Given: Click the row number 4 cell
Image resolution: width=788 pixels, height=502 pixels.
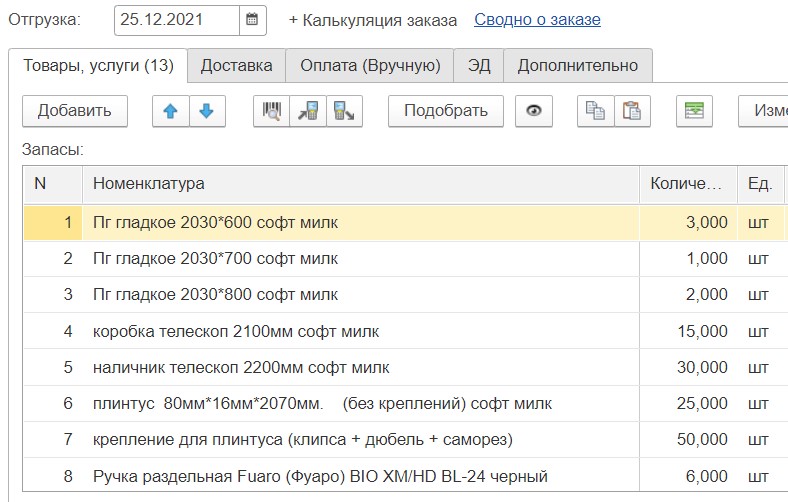Looking at the screenshot, I should [53, 332].
